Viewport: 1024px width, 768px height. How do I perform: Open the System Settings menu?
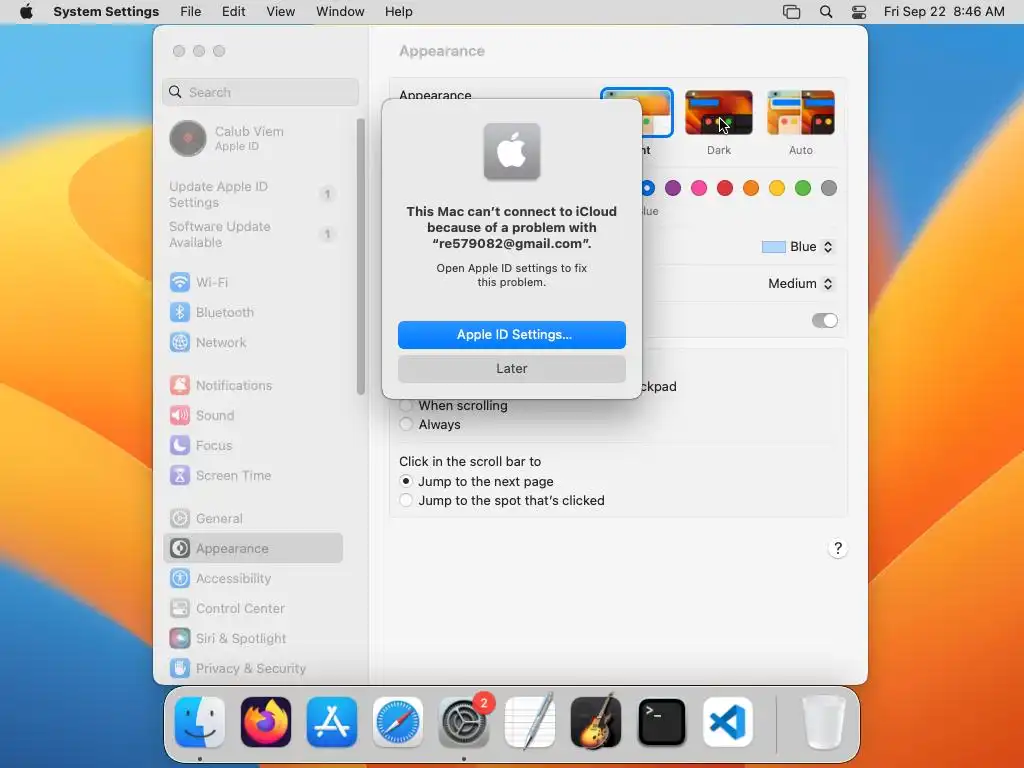click(106, 12)
